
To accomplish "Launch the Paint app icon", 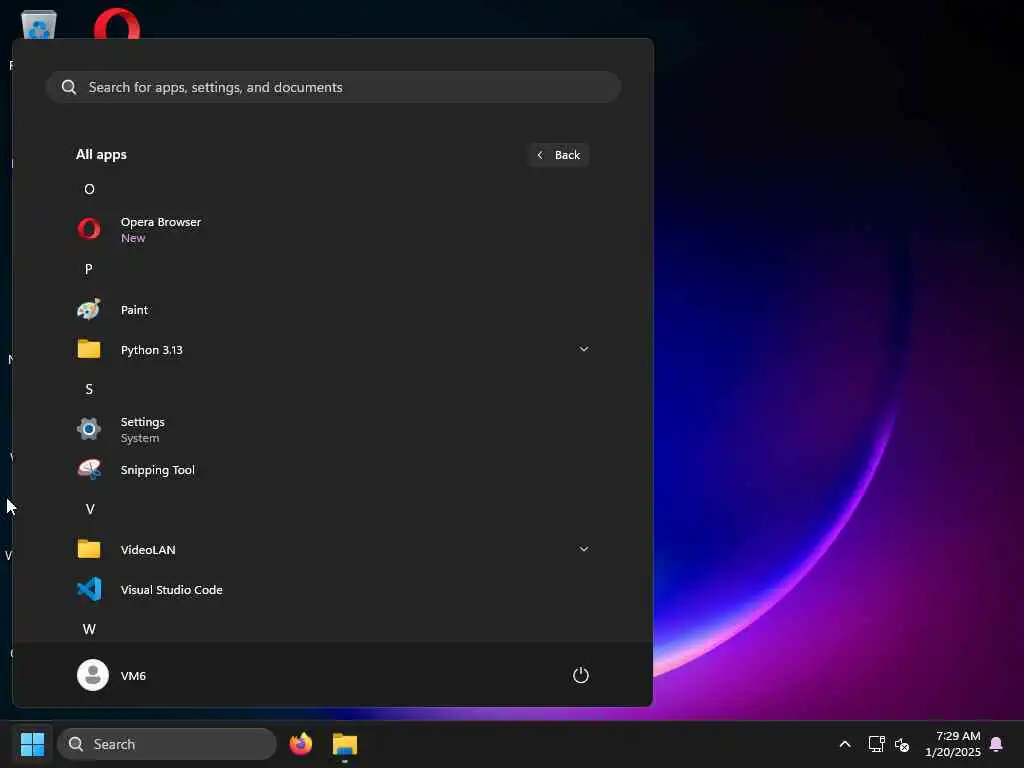I will coord(89,310).
